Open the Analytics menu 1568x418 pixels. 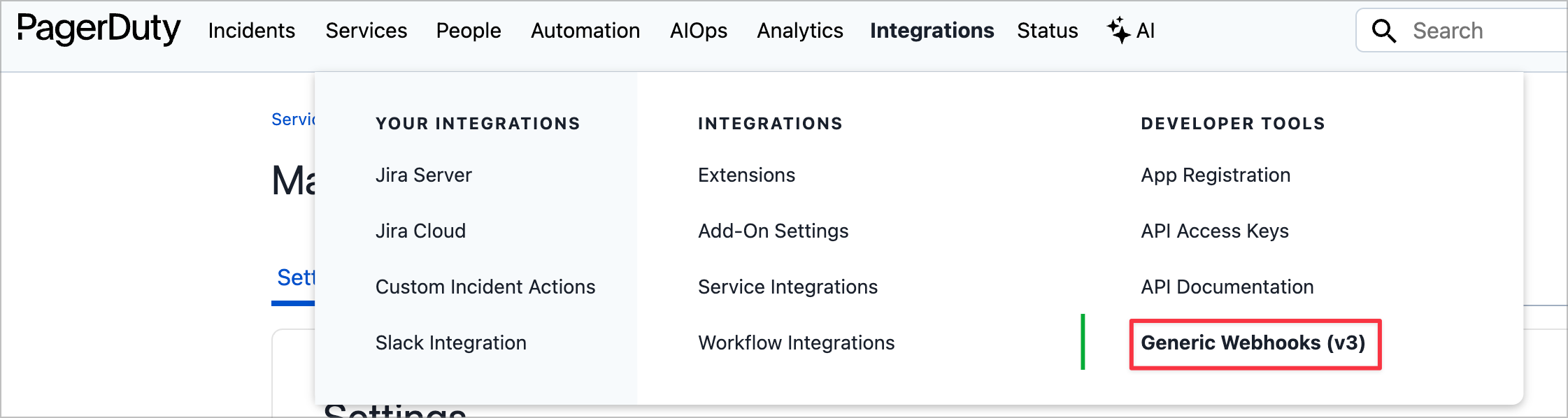click(800, 31)
